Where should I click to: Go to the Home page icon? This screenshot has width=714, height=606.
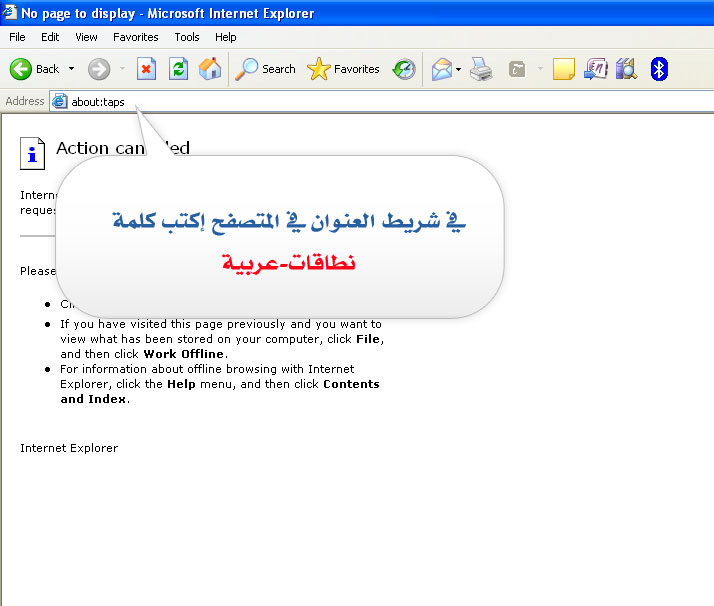point(210,69)
